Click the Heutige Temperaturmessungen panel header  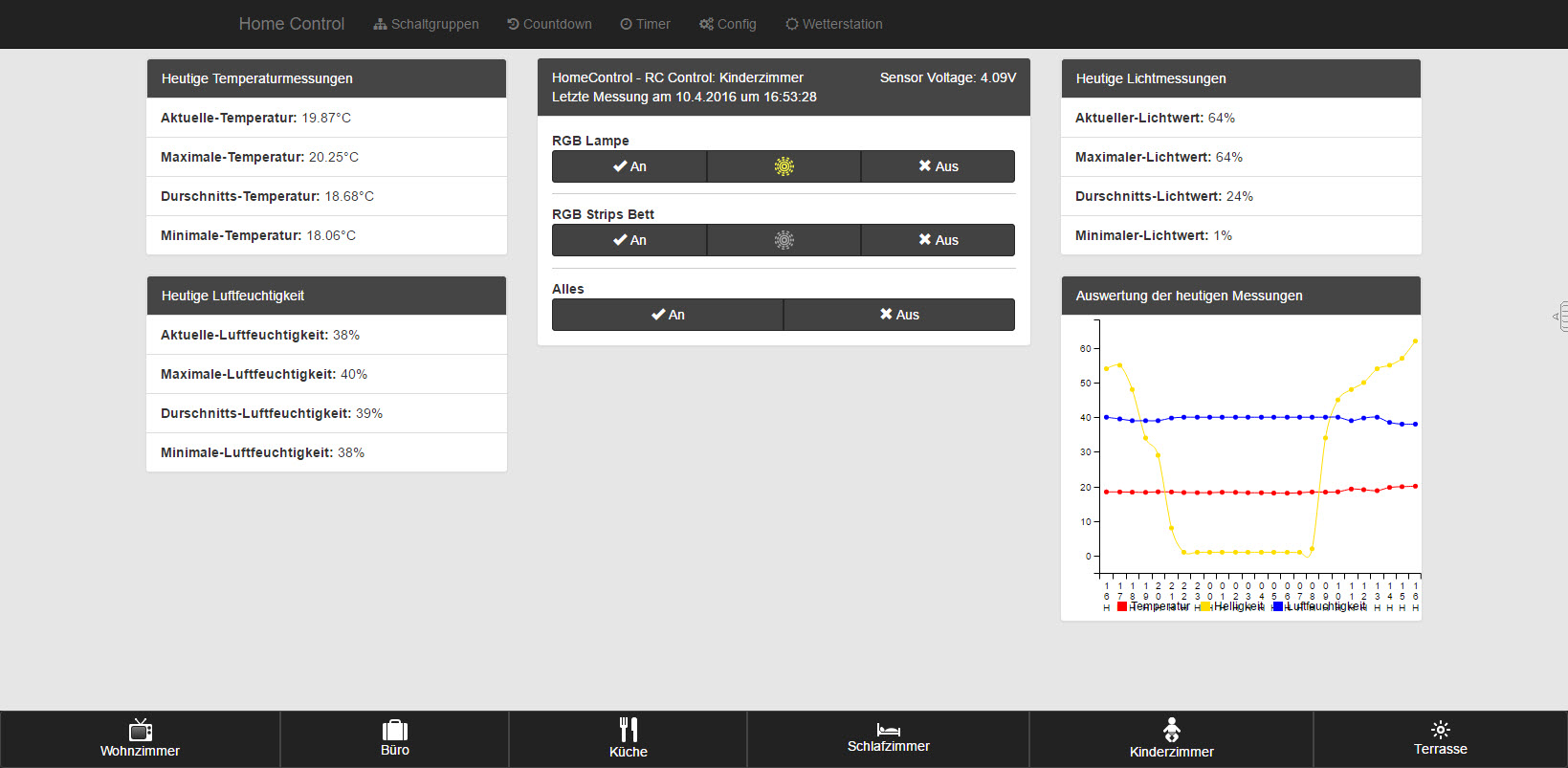[326, 78]
